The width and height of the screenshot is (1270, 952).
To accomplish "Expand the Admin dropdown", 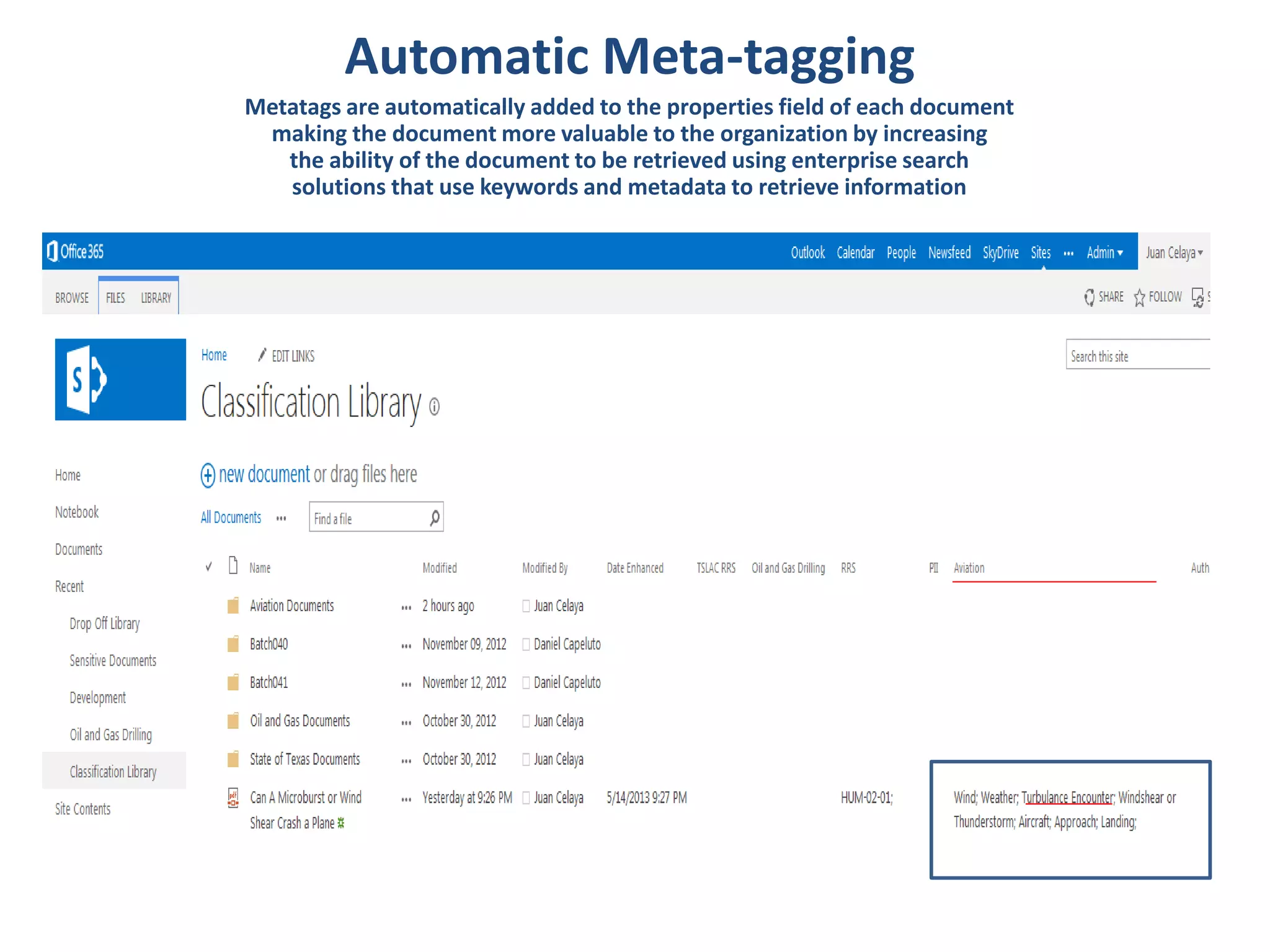I will click(1104, 252).
